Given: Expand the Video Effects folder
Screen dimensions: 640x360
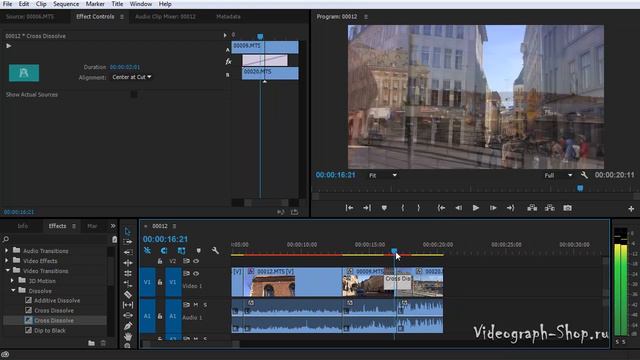Looking at the screenshot, I should (7, 261).
